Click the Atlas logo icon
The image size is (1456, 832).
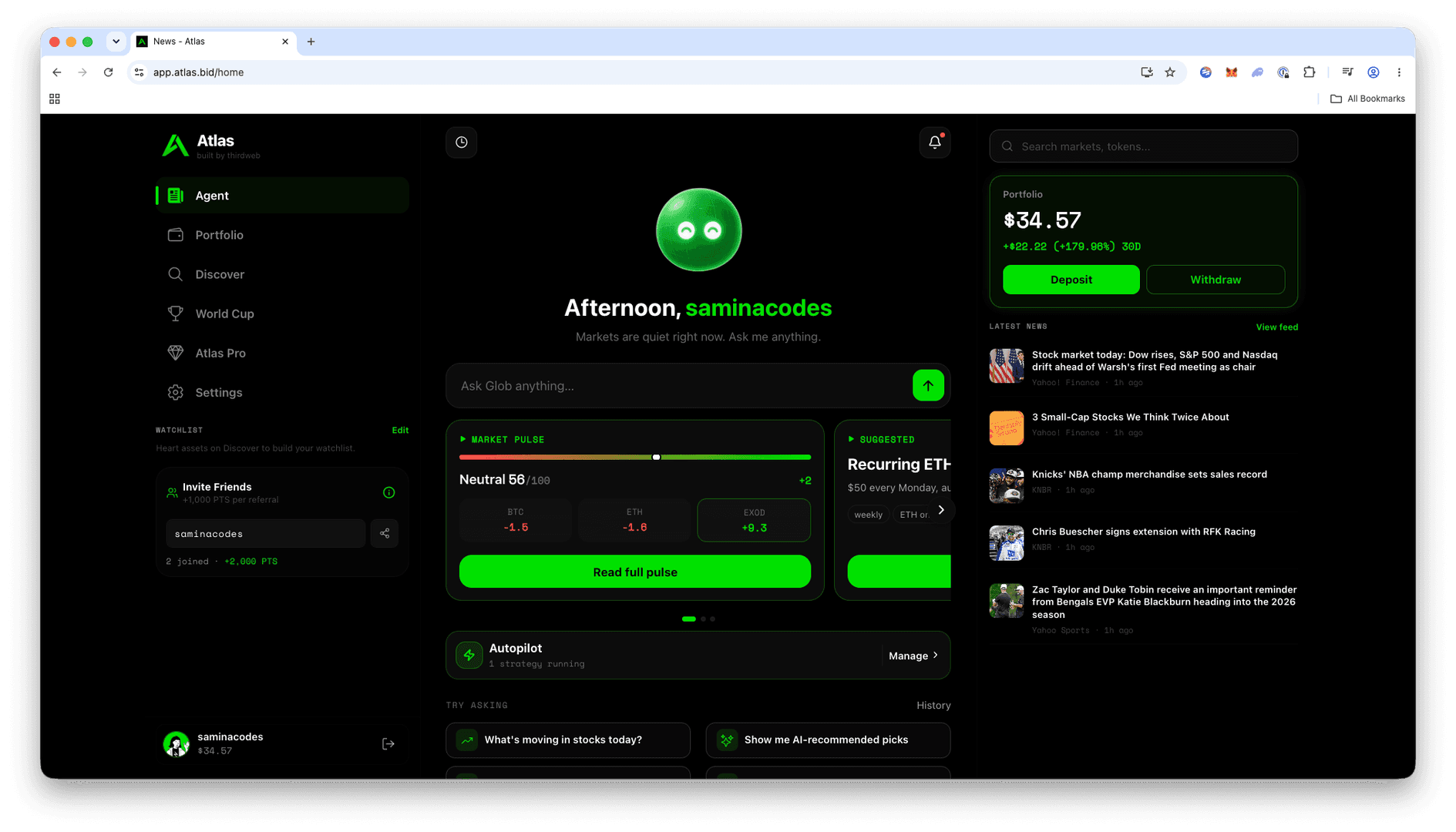click(175, 145)
